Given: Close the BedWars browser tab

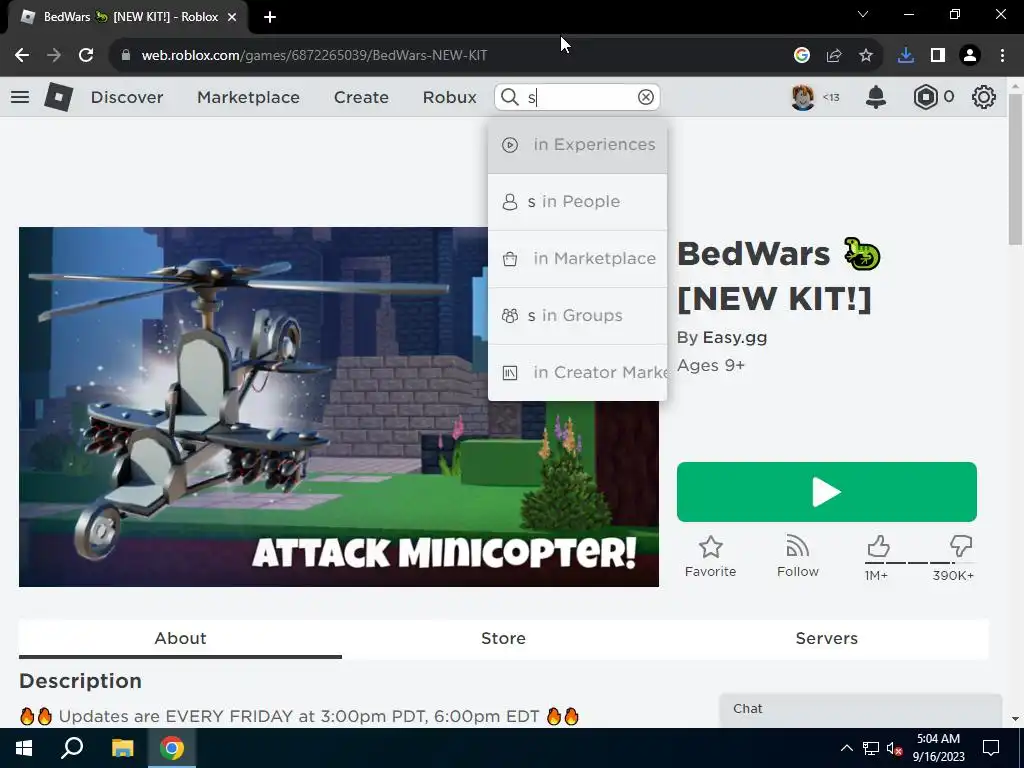Looking at the screenshot, I should pyautogui.click(x=232, y=17).
